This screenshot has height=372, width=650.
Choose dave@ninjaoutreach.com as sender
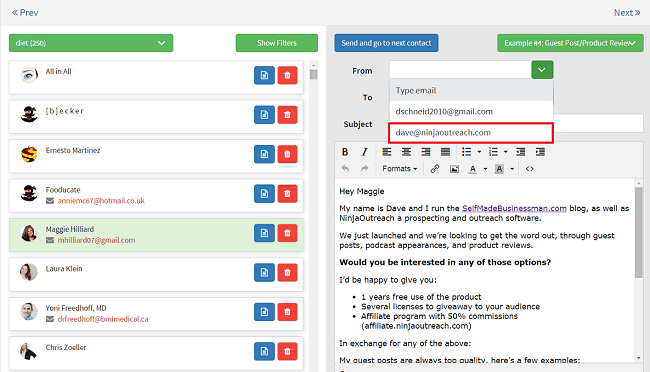471,133
